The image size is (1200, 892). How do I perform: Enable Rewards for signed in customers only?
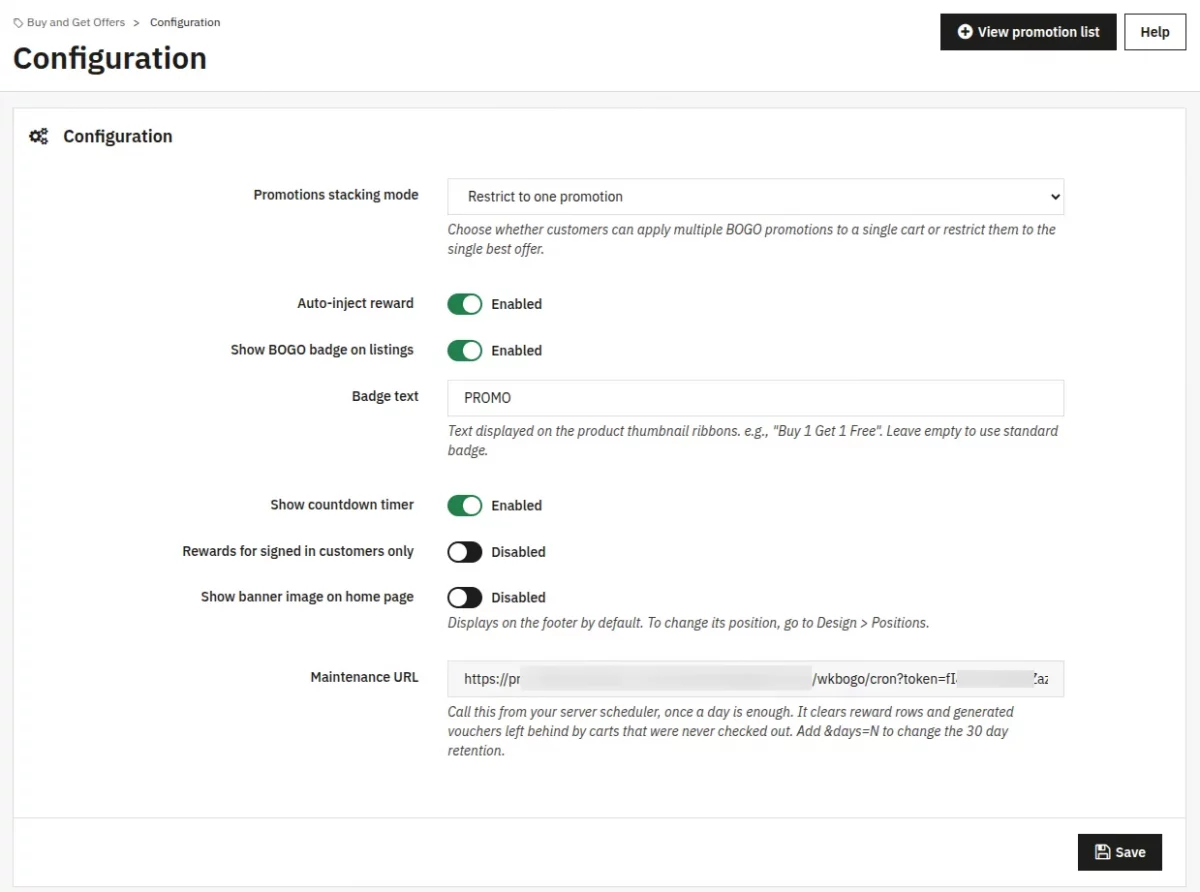click(465, 552)
